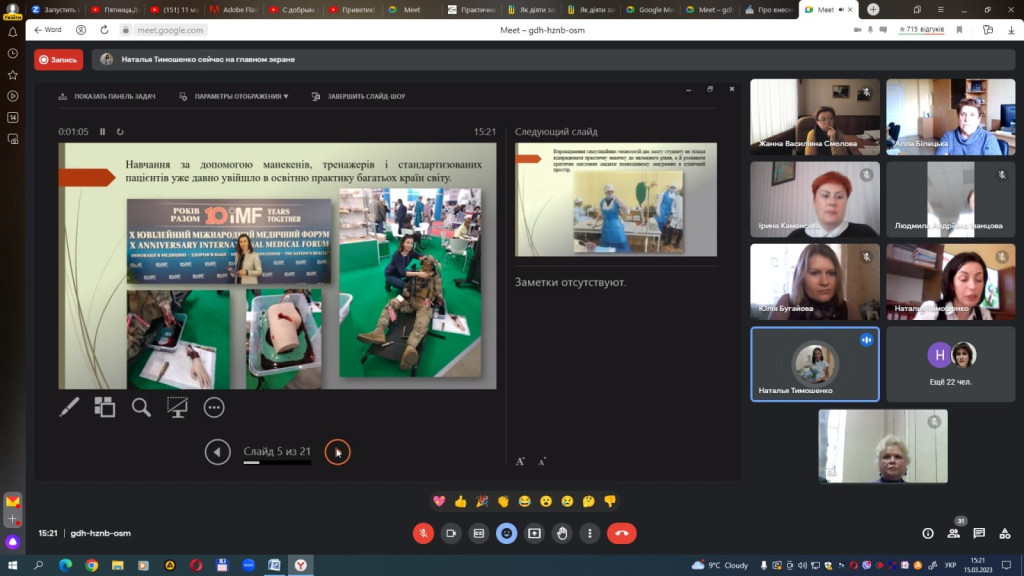Open the emoji reactions button in Meet

(x=507, y=534)
